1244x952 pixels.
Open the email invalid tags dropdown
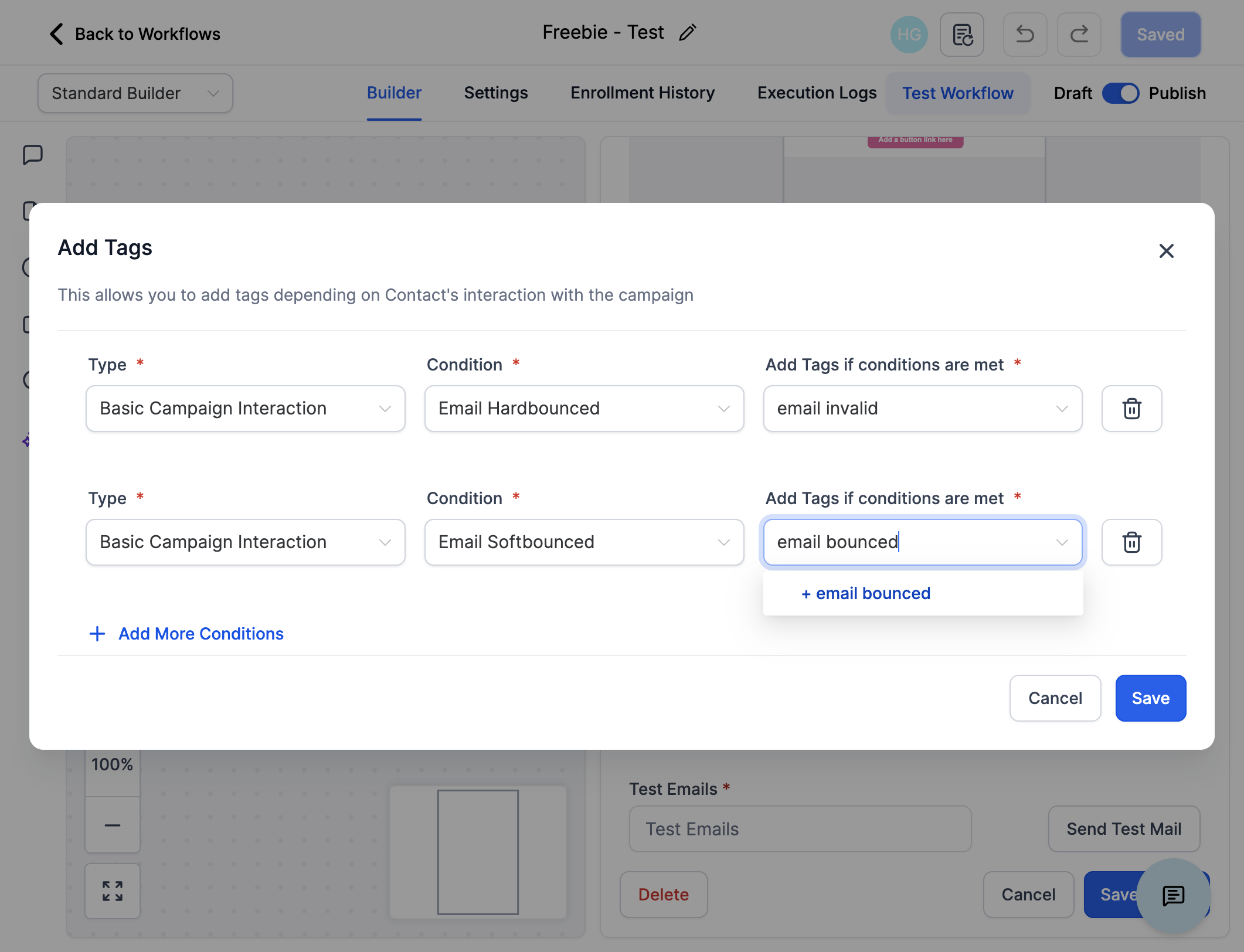(x=923, y=409)
